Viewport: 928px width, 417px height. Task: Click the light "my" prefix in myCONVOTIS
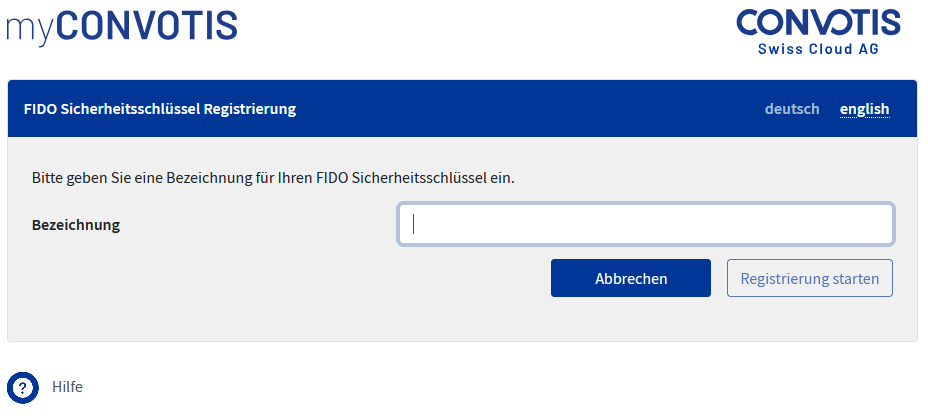(x=30, y=27)
